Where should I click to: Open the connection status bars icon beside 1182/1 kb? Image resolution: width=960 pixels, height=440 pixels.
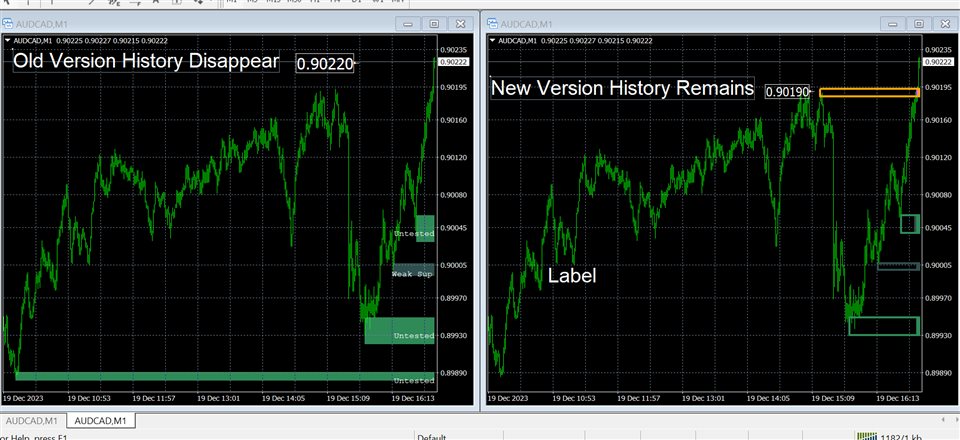coord(866,436)
